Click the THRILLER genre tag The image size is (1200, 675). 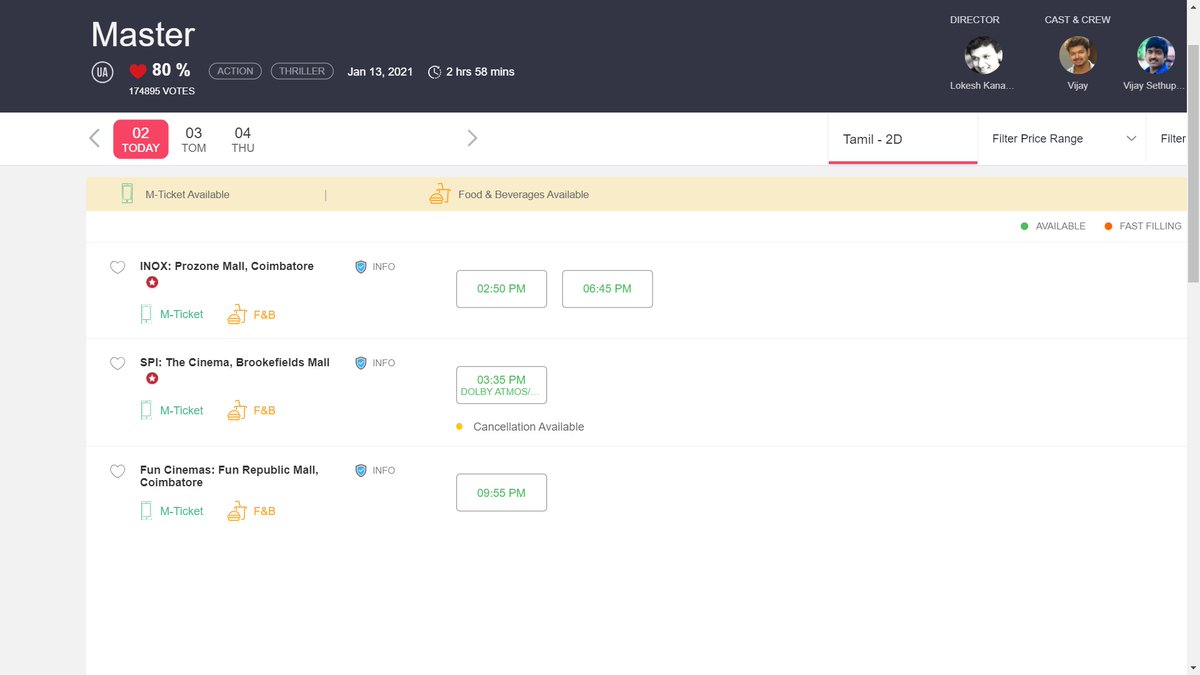click(302, 71)
